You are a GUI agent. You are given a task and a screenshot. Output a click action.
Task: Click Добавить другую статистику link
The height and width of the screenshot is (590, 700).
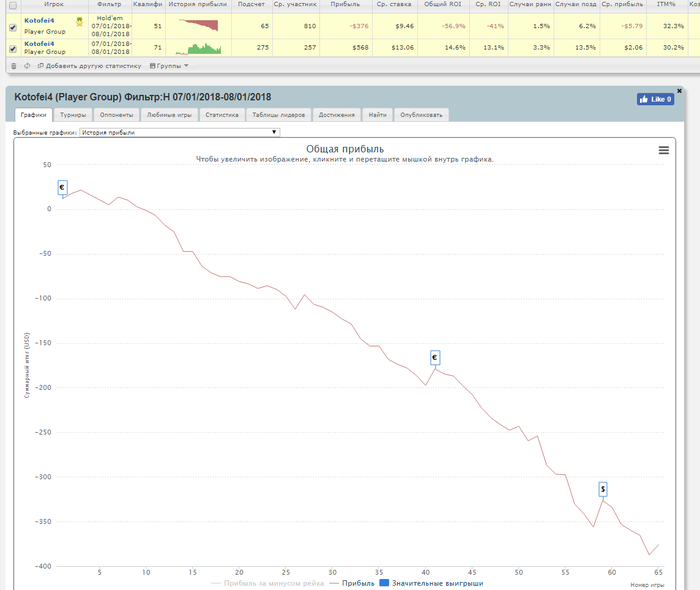coord(89,66)
